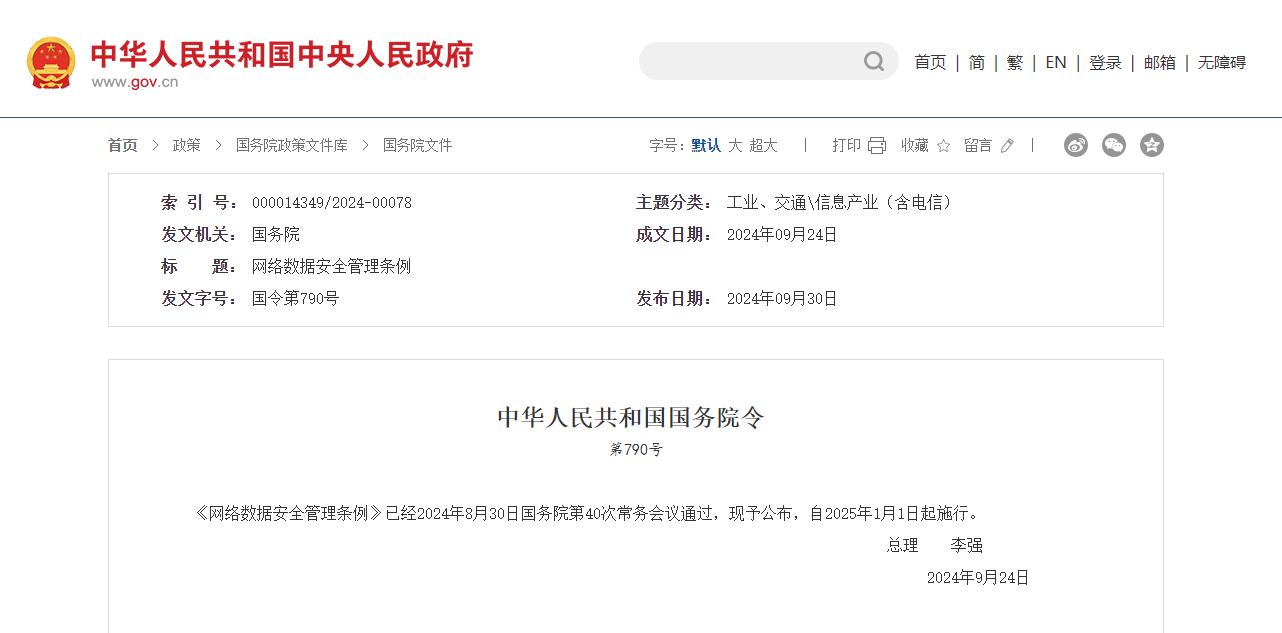Image resolution: width=1282 pixels, height=633 pixels.
Task: Click the star icon beside 收藏
Action: (x=941, y=145)
